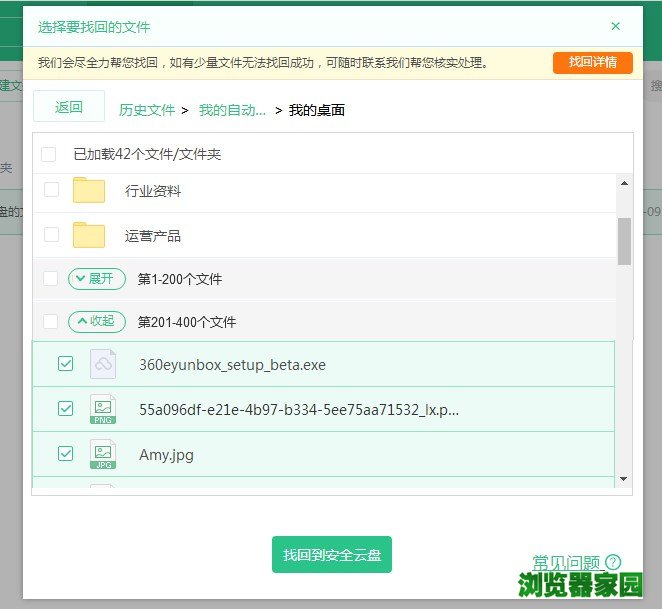
Task: Collapse the 第201-400个文件 group
Action: 97,322
